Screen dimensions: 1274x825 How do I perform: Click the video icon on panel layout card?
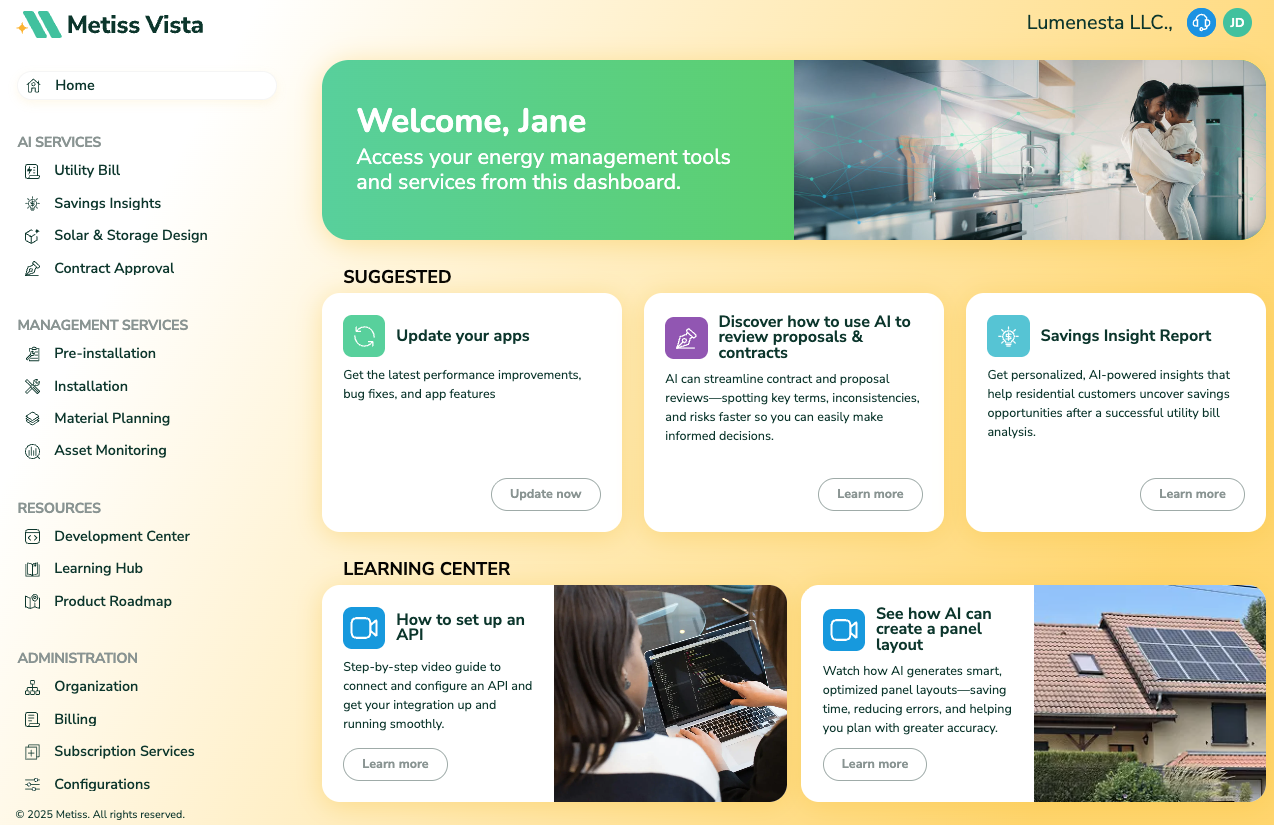click(x=844, y=630)
